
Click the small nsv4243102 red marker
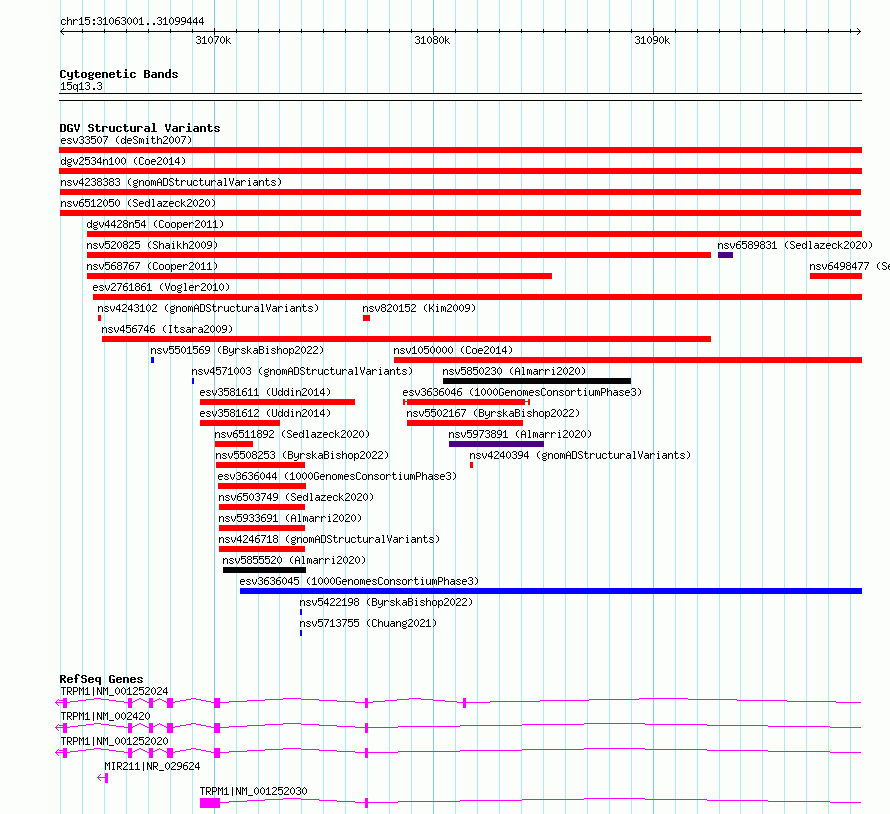(x=99, y=318)
